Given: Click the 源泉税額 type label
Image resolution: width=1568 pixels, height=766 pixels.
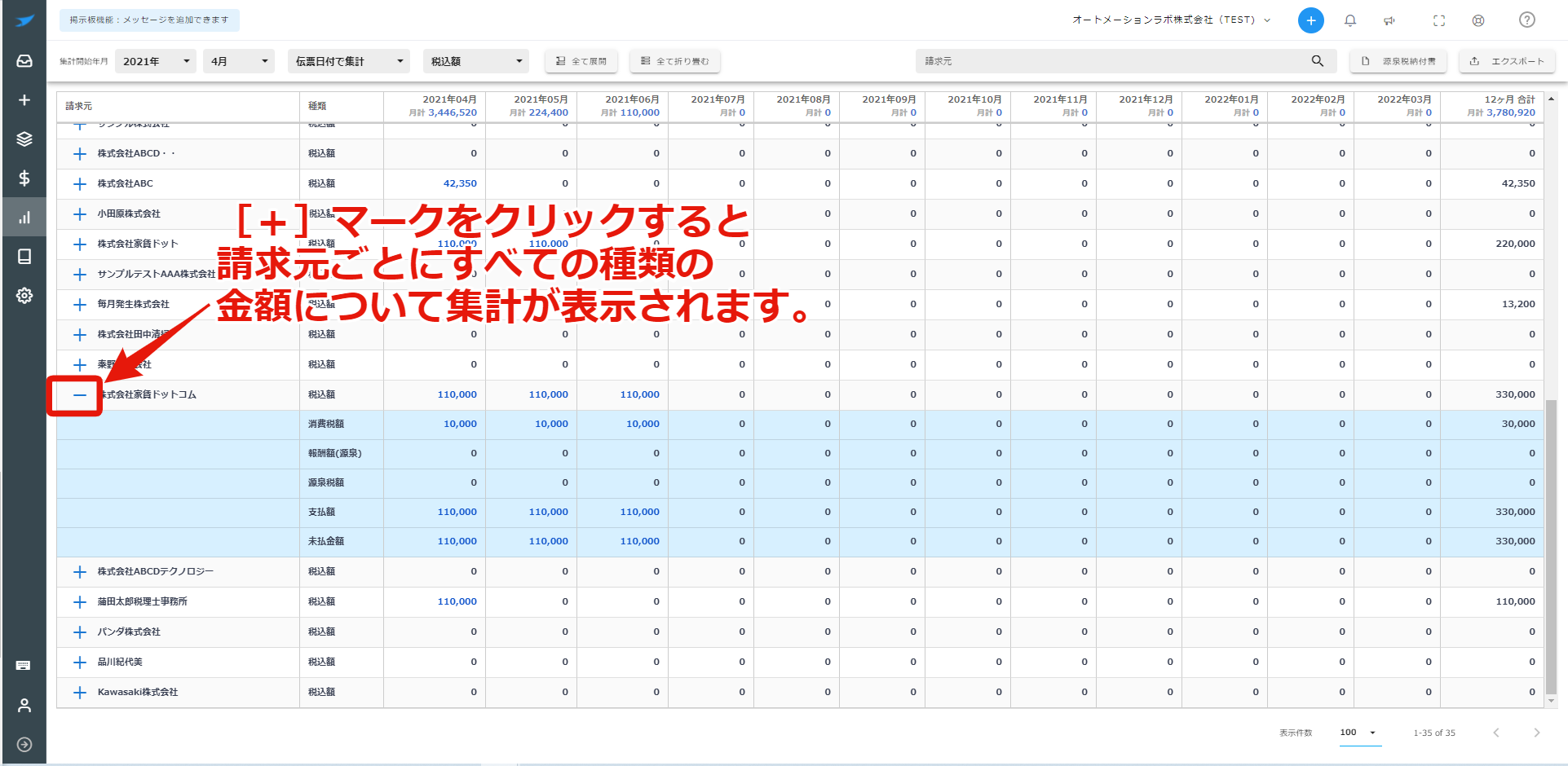Looking at the screenshot, I should 326,483.
